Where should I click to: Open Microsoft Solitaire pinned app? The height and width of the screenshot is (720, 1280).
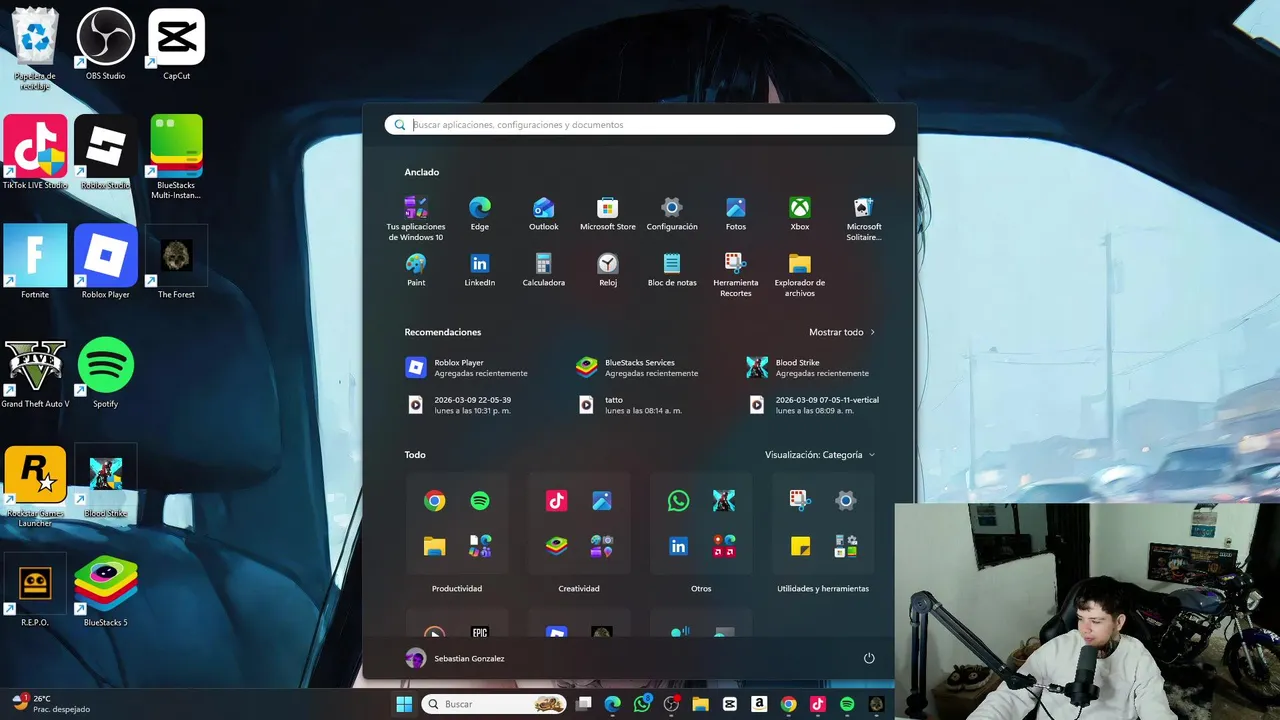click(x=864, y=218)
